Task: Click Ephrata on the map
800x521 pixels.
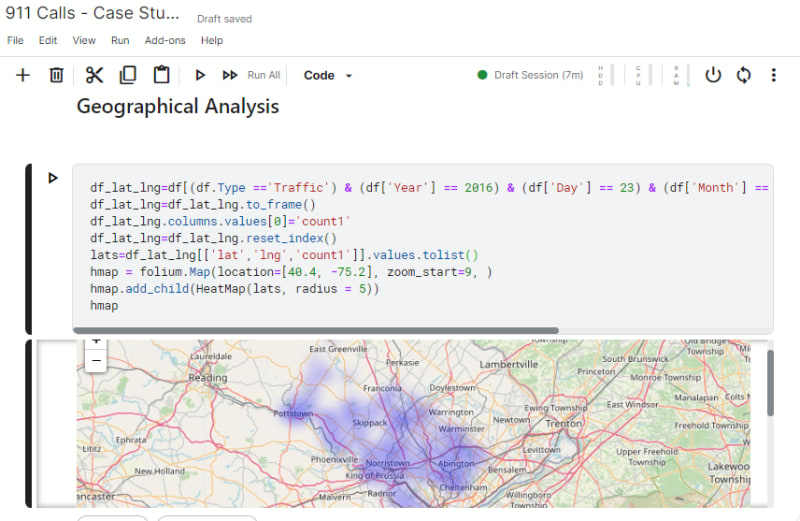Action: 131,440
